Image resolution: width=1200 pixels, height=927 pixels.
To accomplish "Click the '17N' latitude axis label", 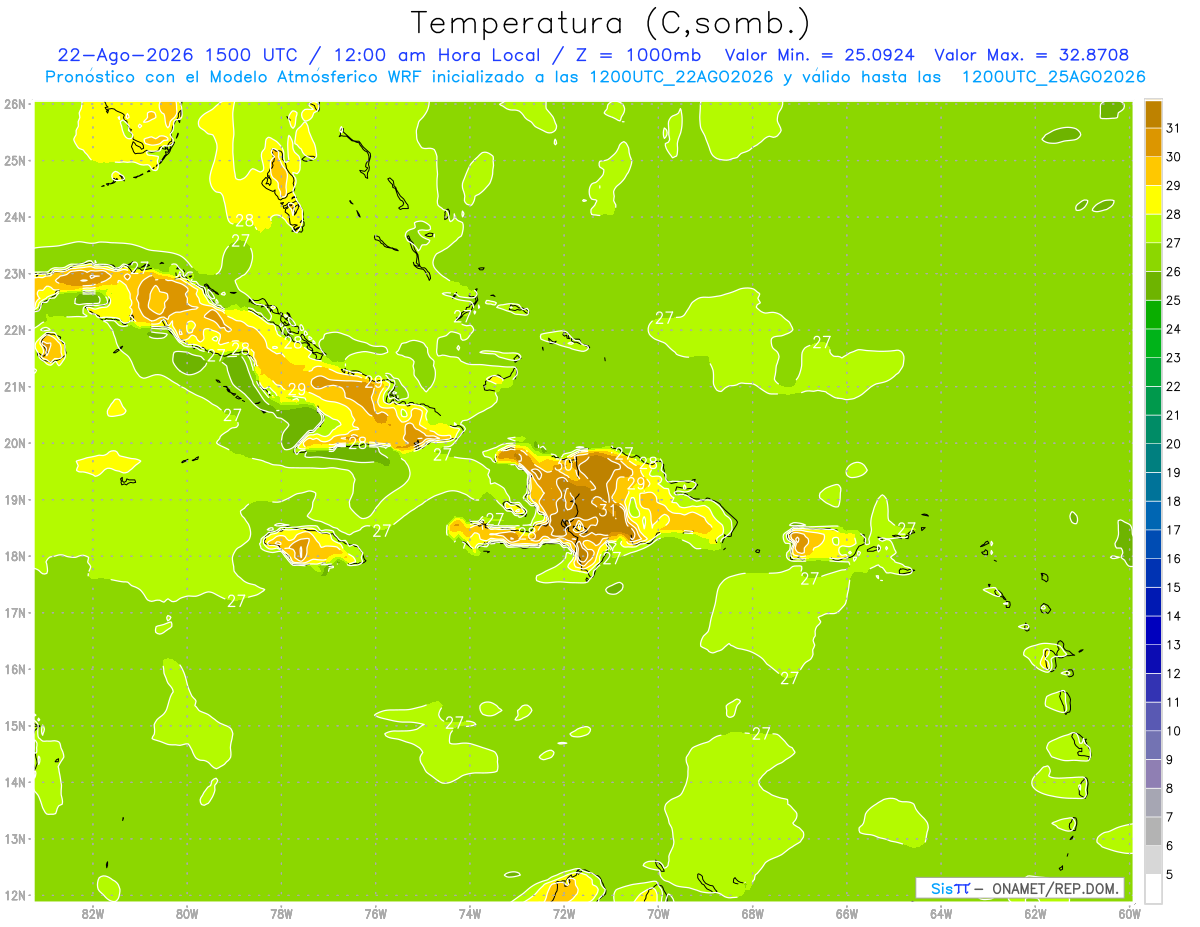I will 16,612.
